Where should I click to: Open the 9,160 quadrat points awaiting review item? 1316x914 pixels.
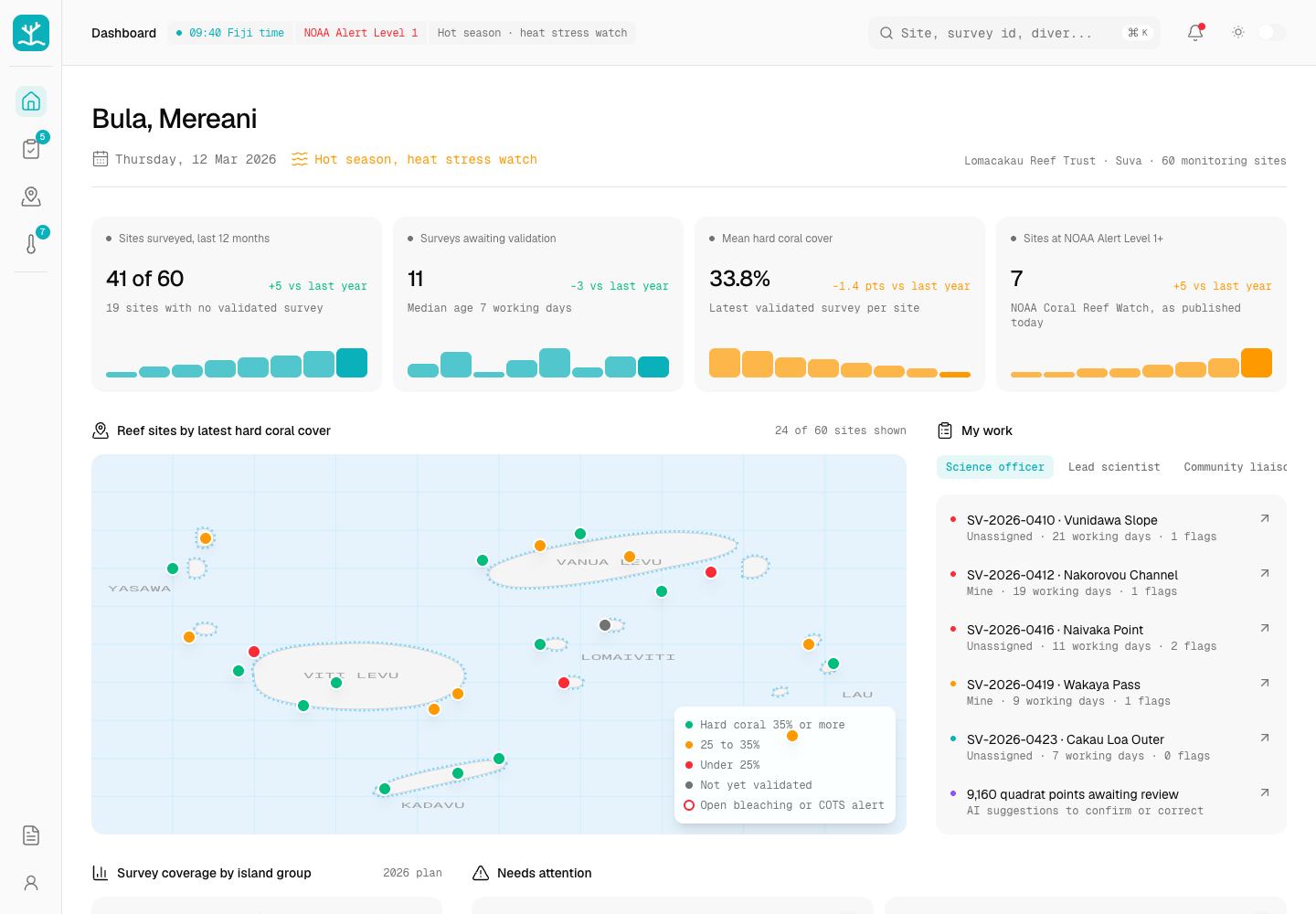point(1111,802)
